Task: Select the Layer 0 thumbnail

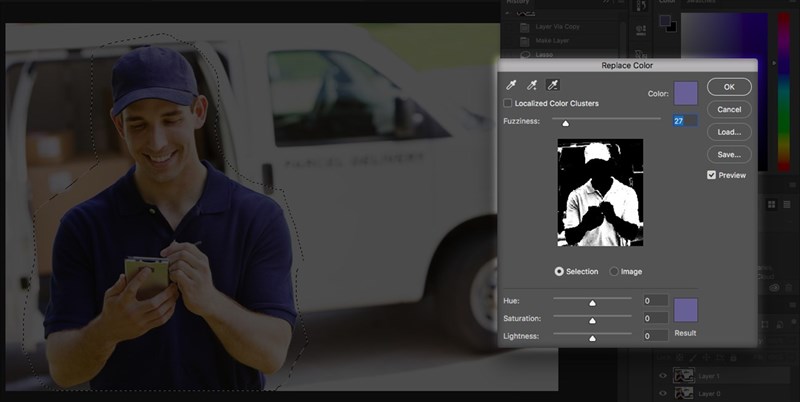Action: (x=683, y=393)
